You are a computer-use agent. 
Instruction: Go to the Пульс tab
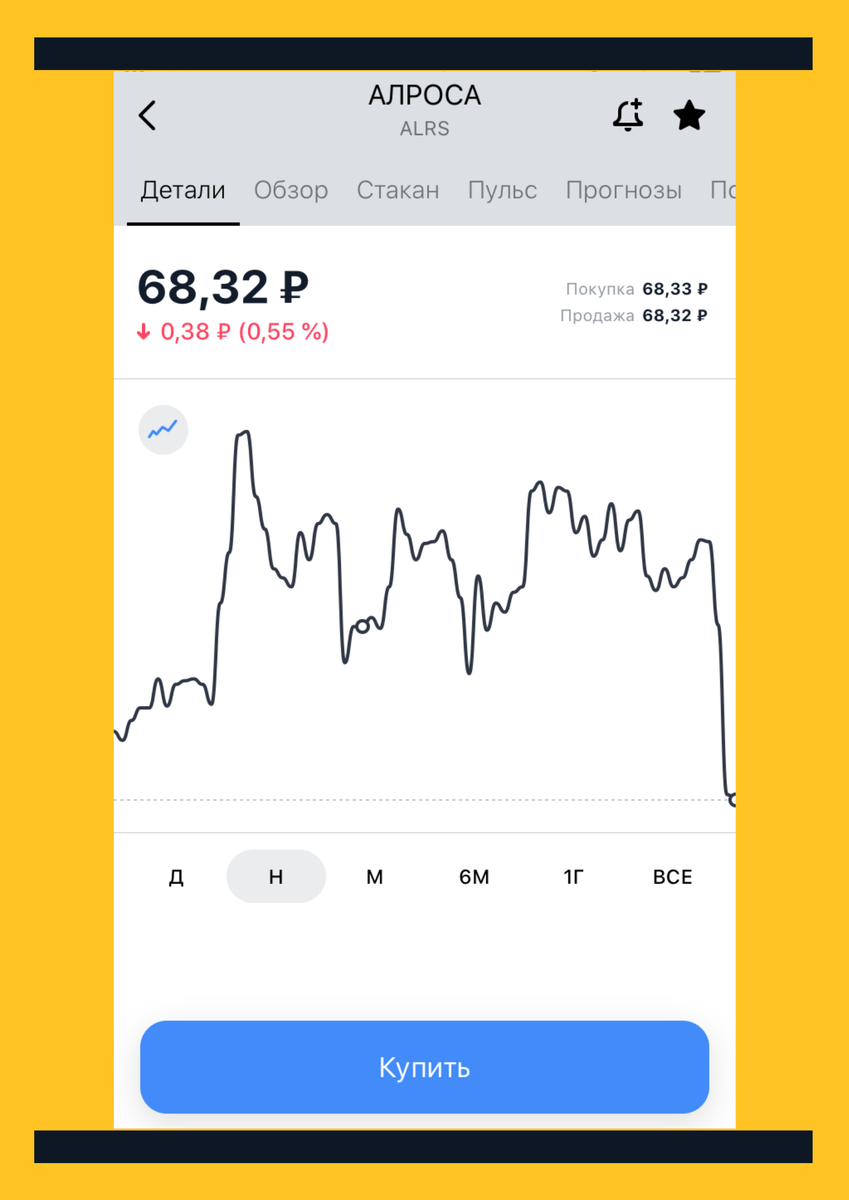[502, 190]
